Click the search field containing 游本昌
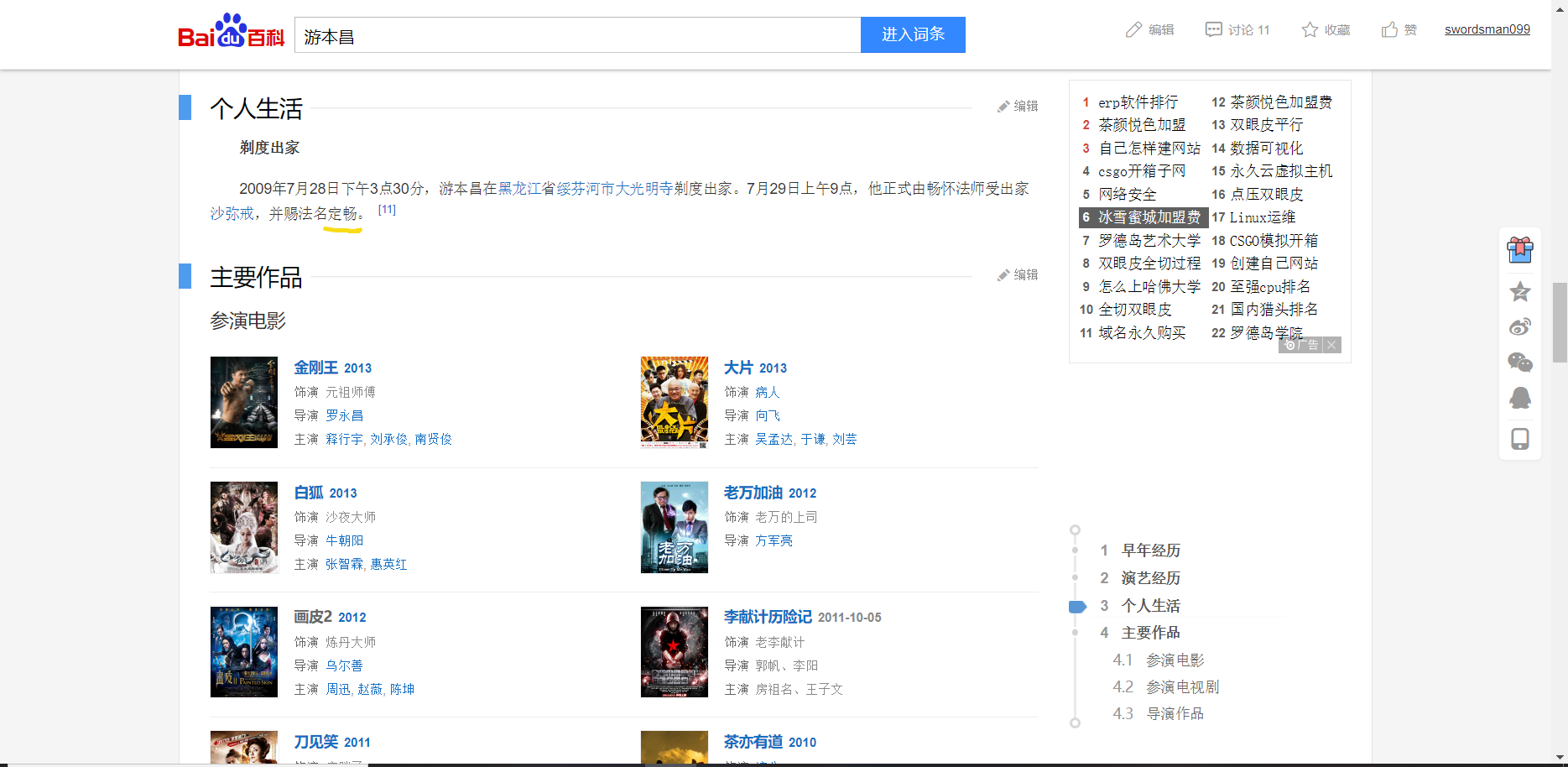The height and width of the screenshot is (767, 1568). tap(577, 35)
